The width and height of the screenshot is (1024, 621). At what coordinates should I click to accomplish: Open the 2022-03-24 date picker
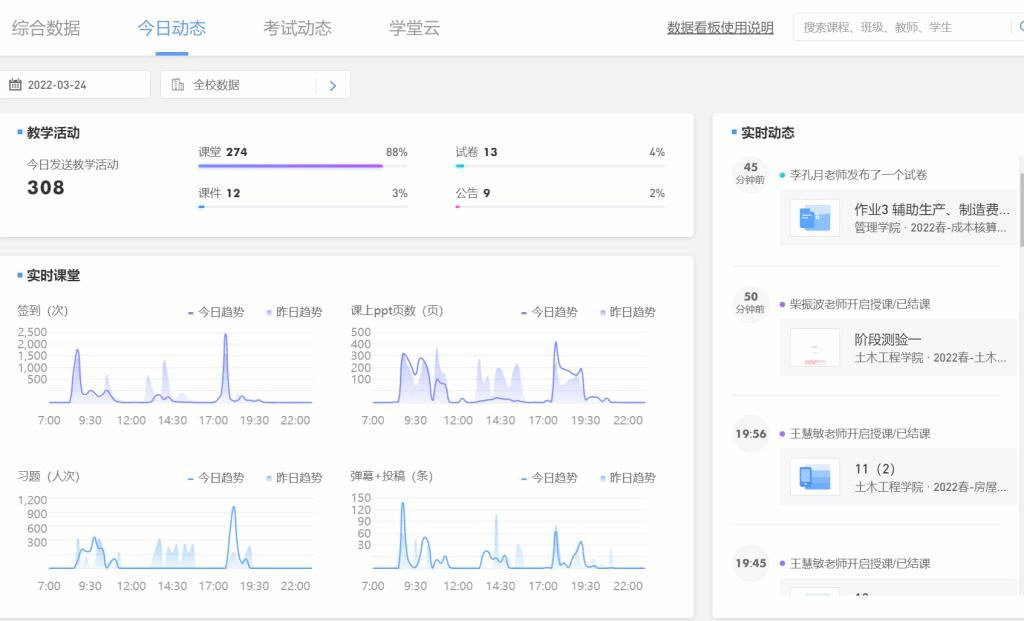coord(75,85)
